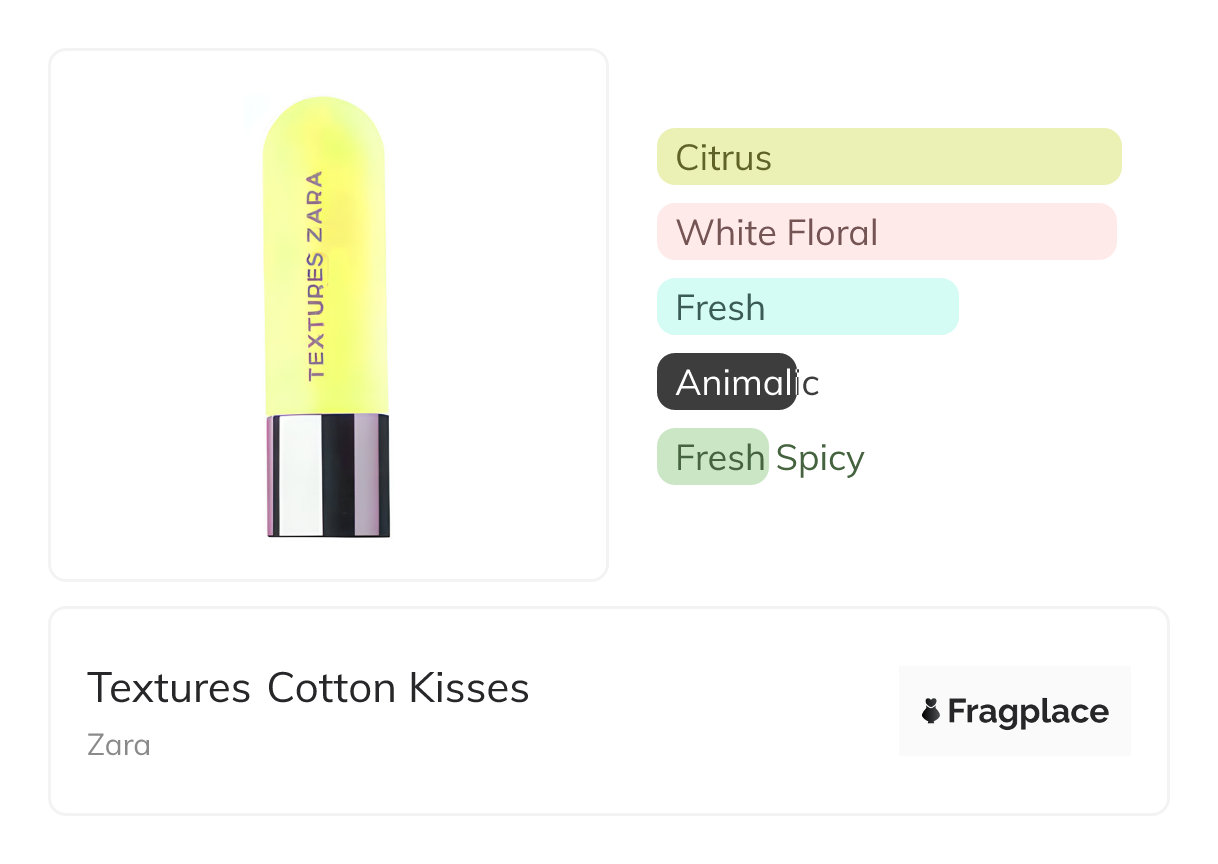This screenshot has width=1218, height=864.
Task: Click the Fragplace bottle logo icon
Action: [x=931, y=711]
